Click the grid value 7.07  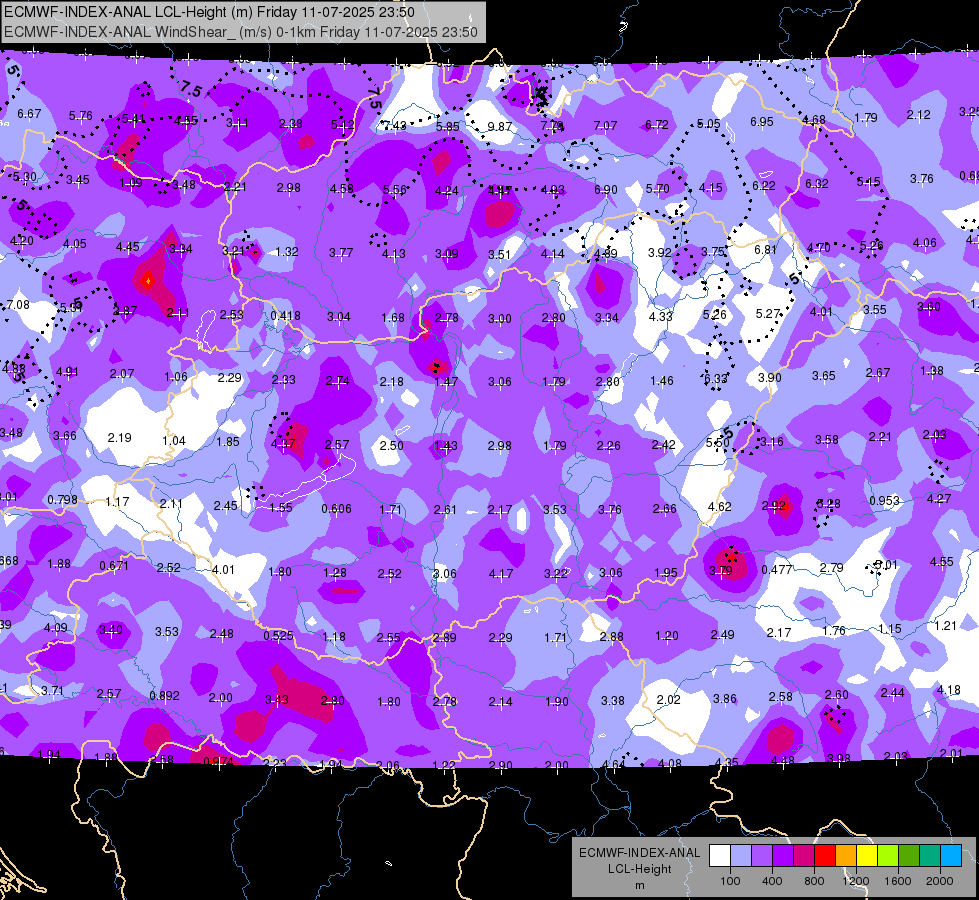click(605, 126)
